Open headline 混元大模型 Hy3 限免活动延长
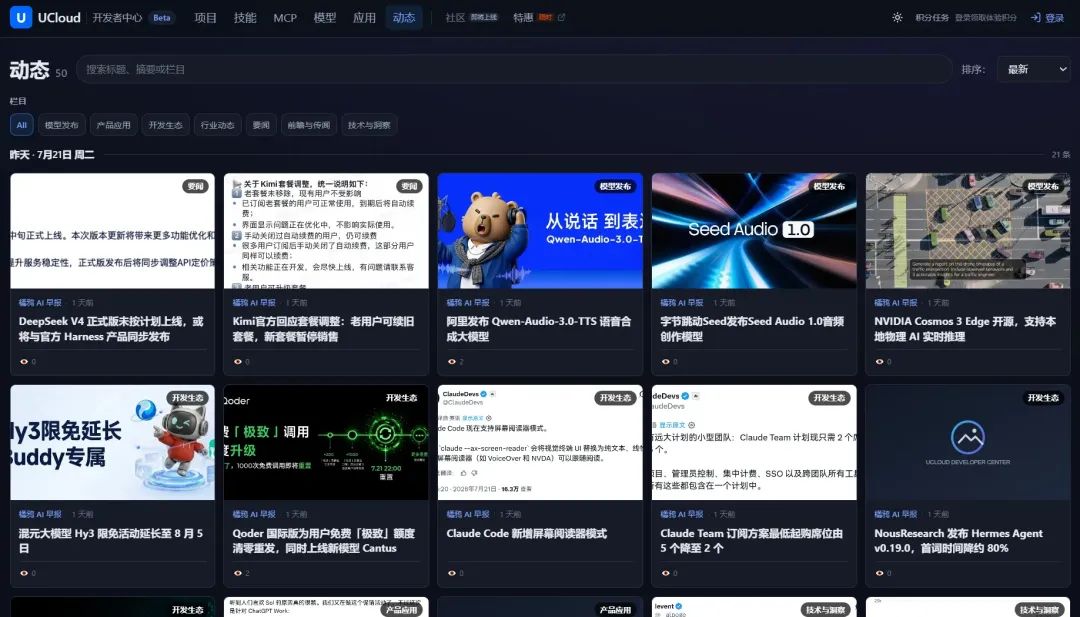Viewport: 1080px width, 617px height. (111, 541)
